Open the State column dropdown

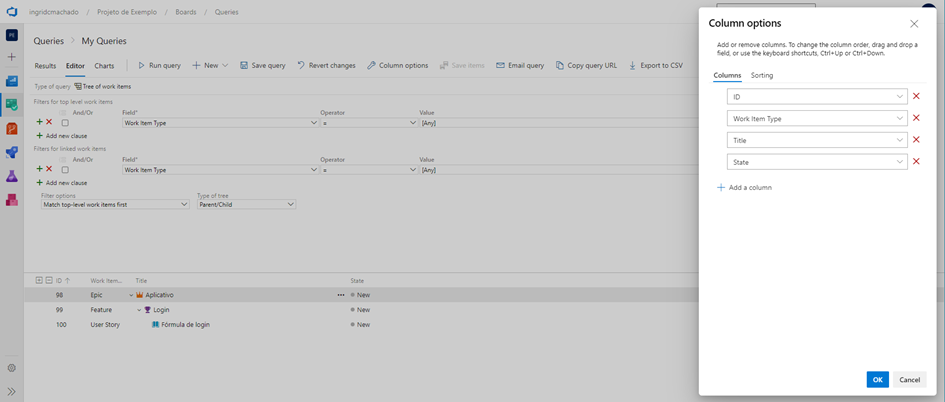tap(817, 162)
